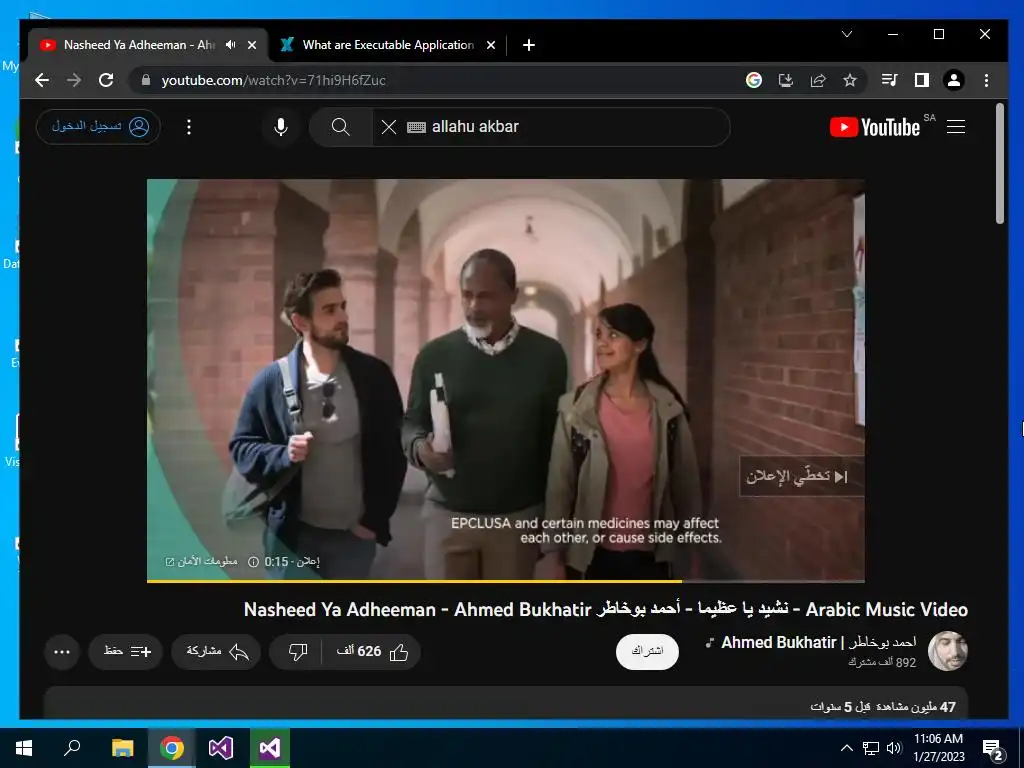Open the media control icon in Chrome toolbar

pyautogui.click(x=889, y=80)
